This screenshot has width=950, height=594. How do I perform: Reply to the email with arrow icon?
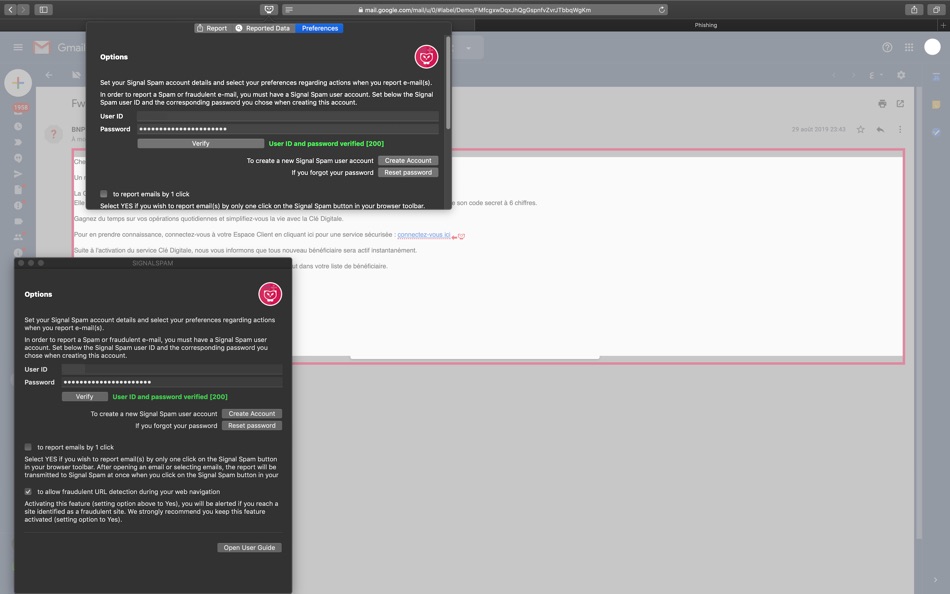pos(880,129)
